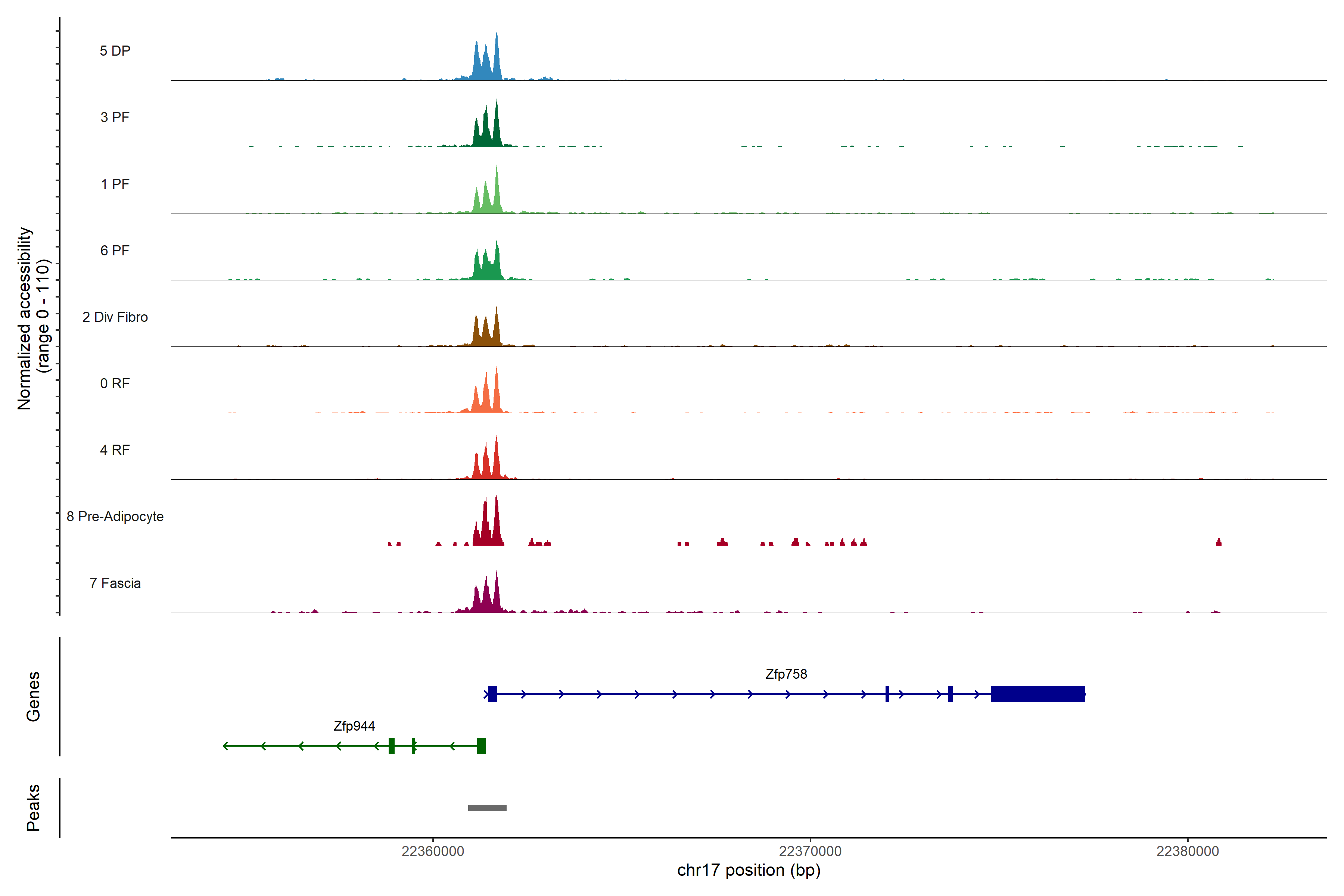Click the orange 0 RF peak
The image size is (1344, 896).
click(486, 397)
